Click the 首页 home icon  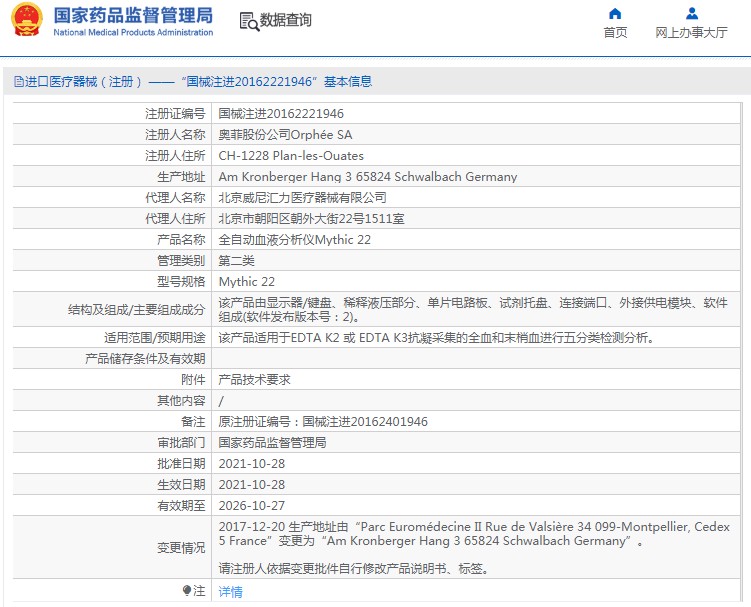[x=615, y=13]
